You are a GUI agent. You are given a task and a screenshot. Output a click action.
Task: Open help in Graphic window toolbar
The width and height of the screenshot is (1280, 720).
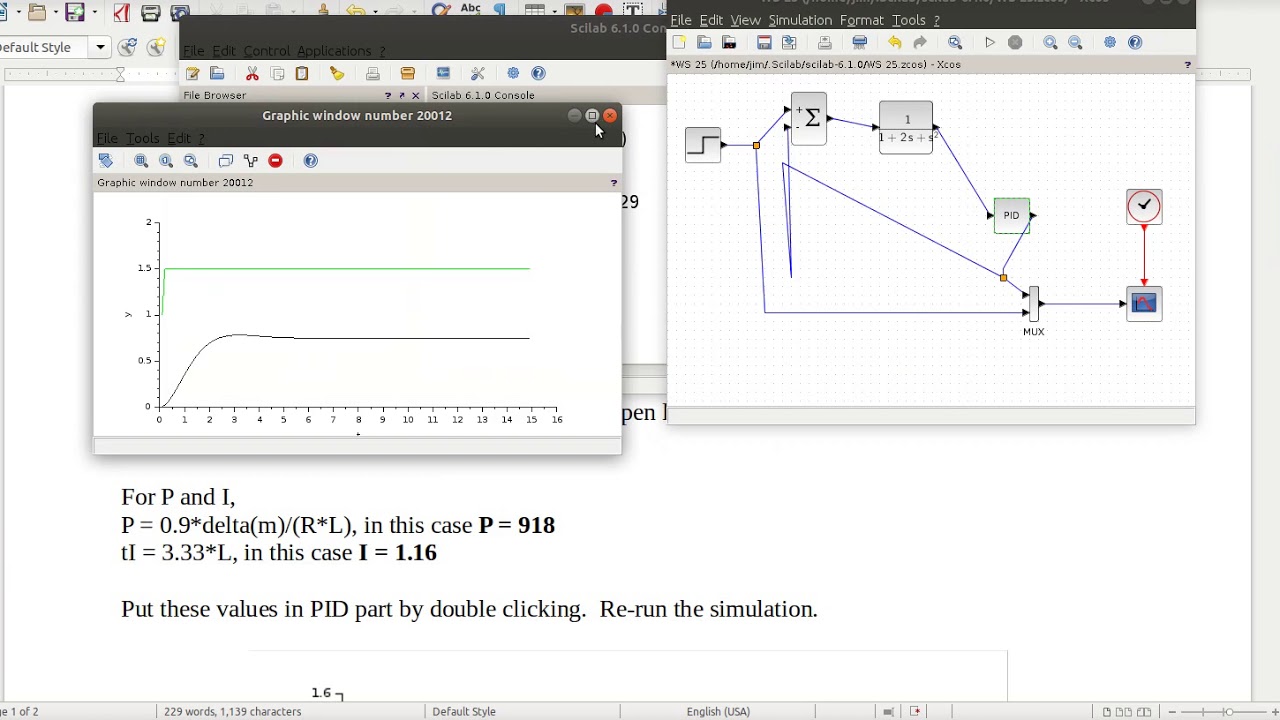(x=311, y=161)
